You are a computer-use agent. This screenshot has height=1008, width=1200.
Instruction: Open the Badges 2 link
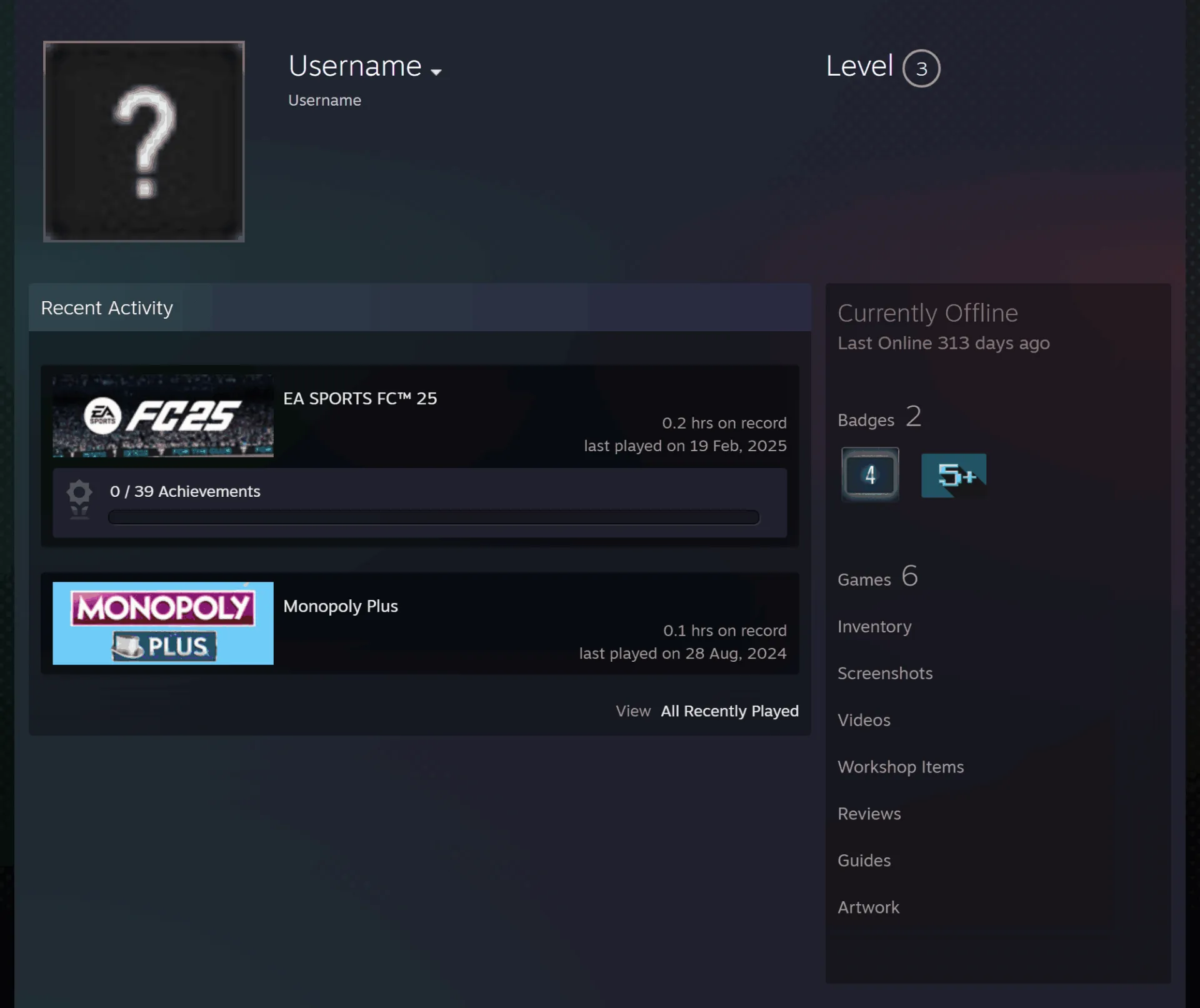point(879,417)
